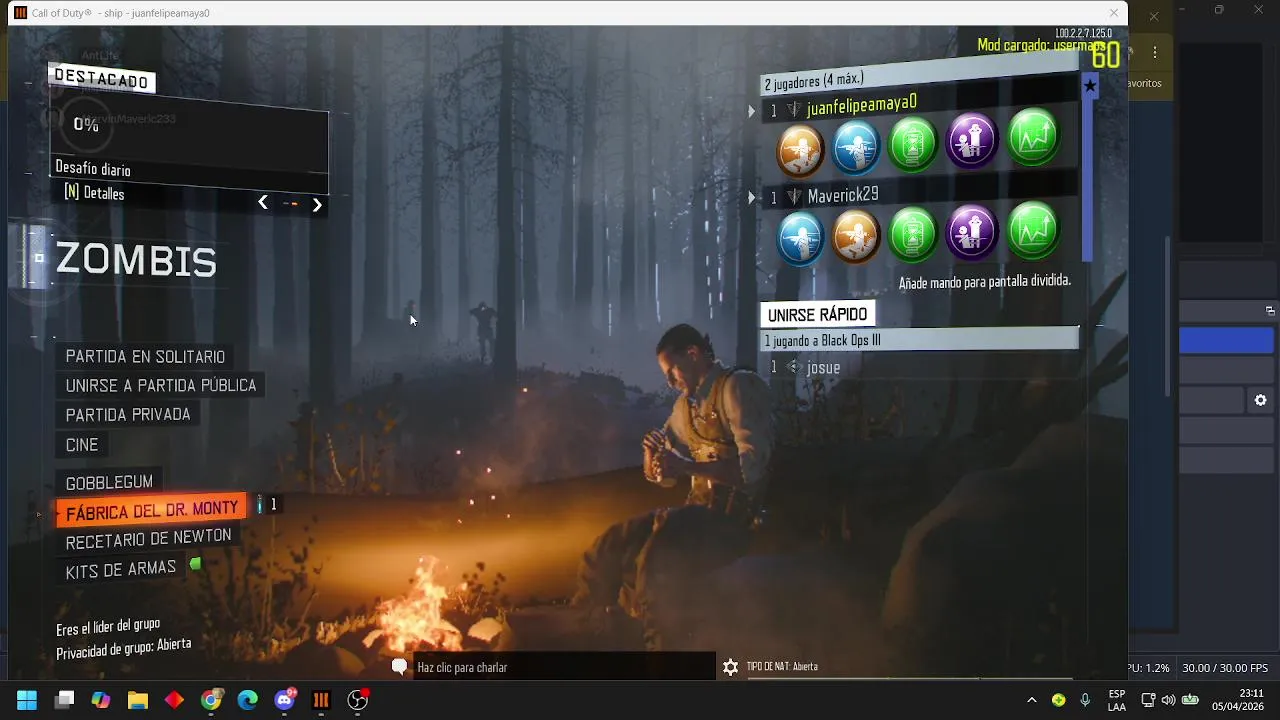Click the icon beside josue's name
The width and height of the screenshot is (1280, 720).
794,367
